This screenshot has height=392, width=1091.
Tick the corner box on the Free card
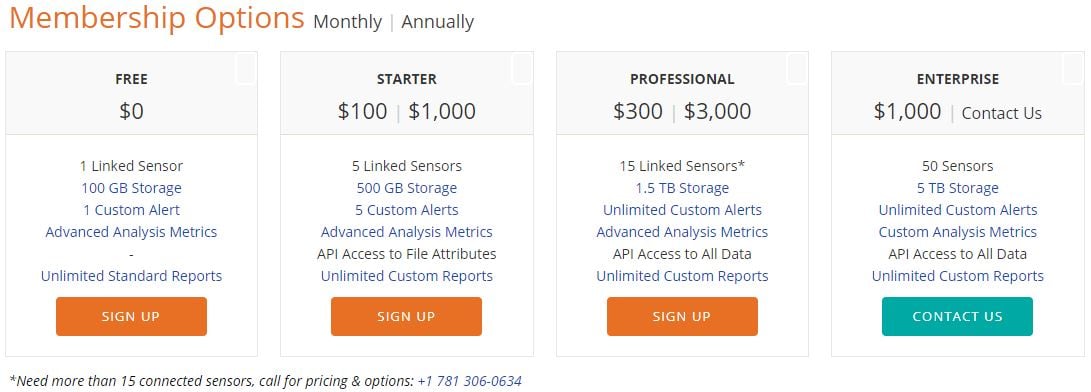coord(246,70)
